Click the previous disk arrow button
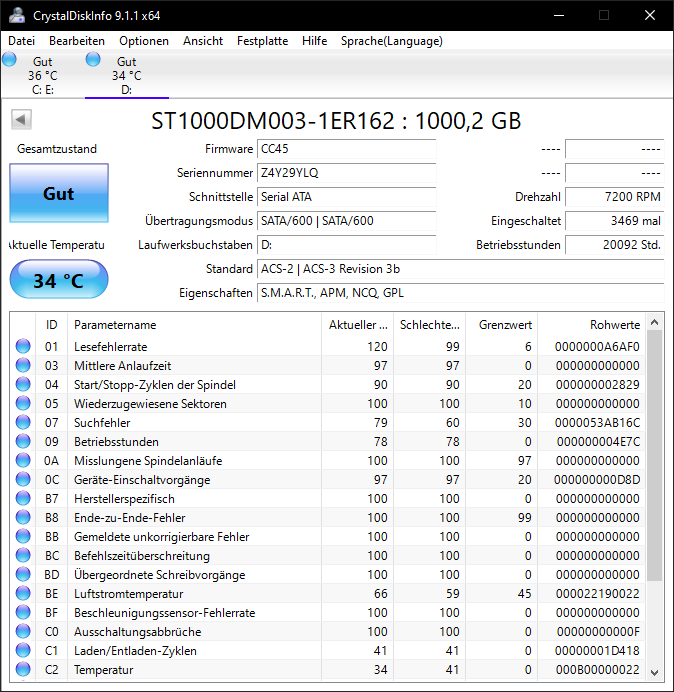674x692 pixels. click(21, 119)
